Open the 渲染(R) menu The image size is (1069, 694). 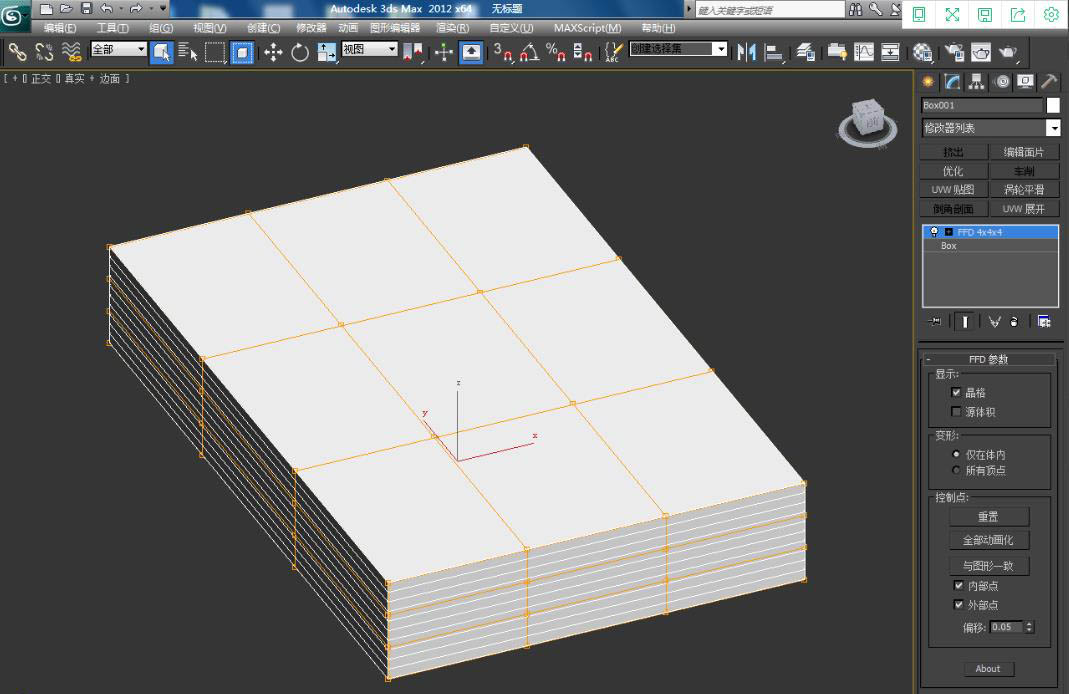pyautogui.click(x=453, y=28)
